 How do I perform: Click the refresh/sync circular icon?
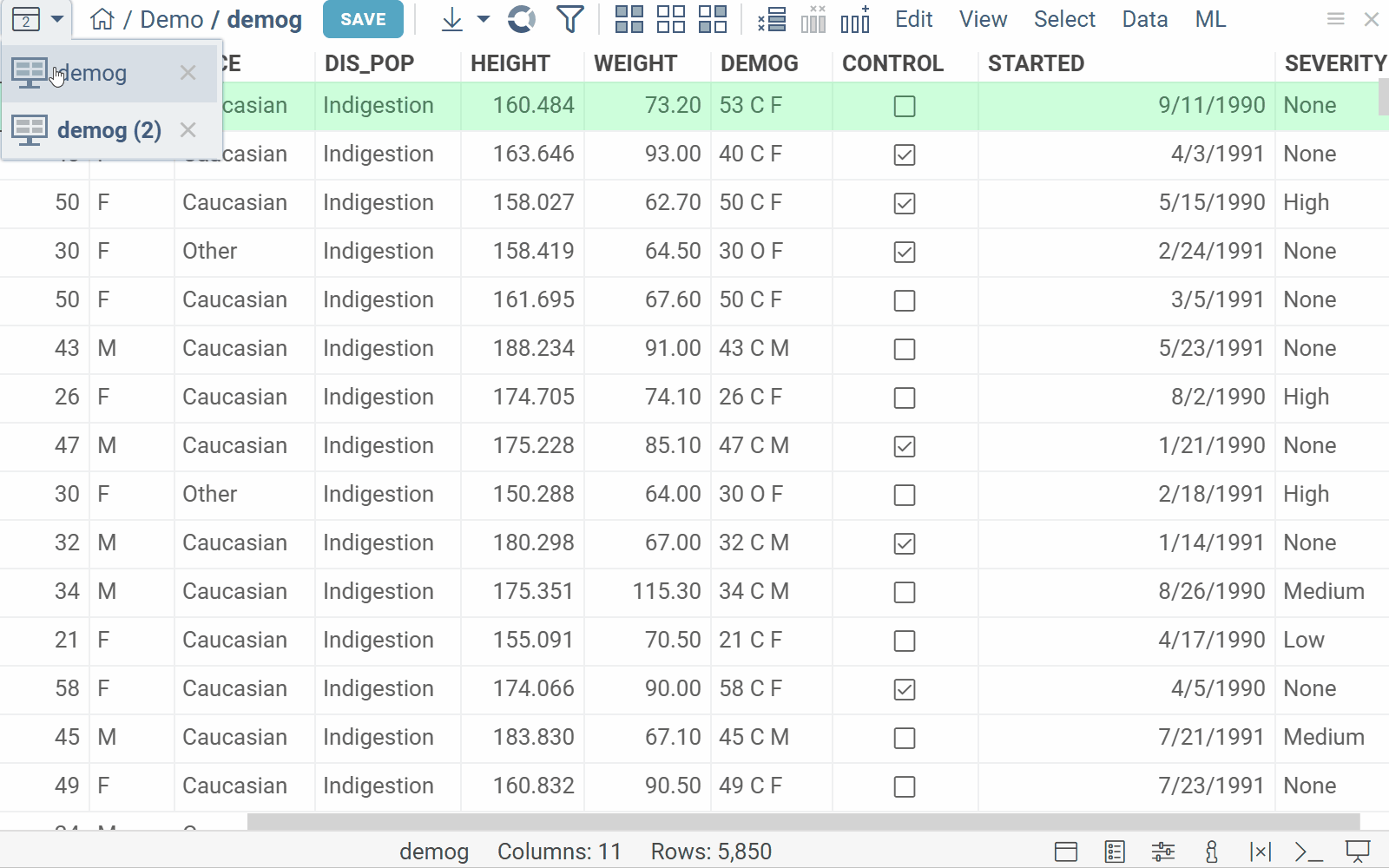[521, 19]
